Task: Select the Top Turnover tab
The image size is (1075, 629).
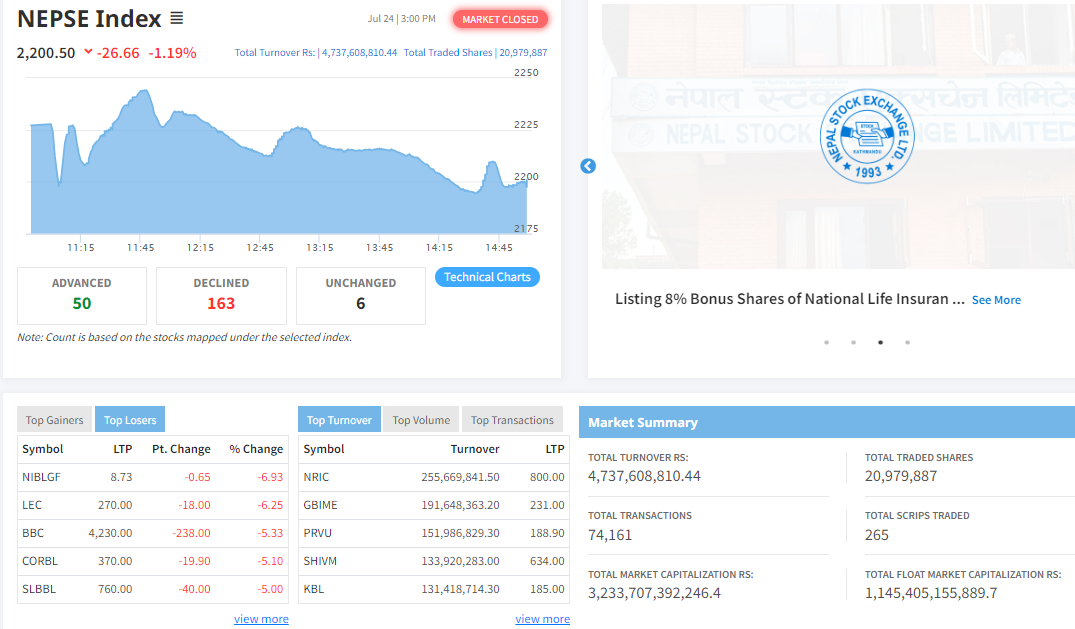Action: click(339, 420)
